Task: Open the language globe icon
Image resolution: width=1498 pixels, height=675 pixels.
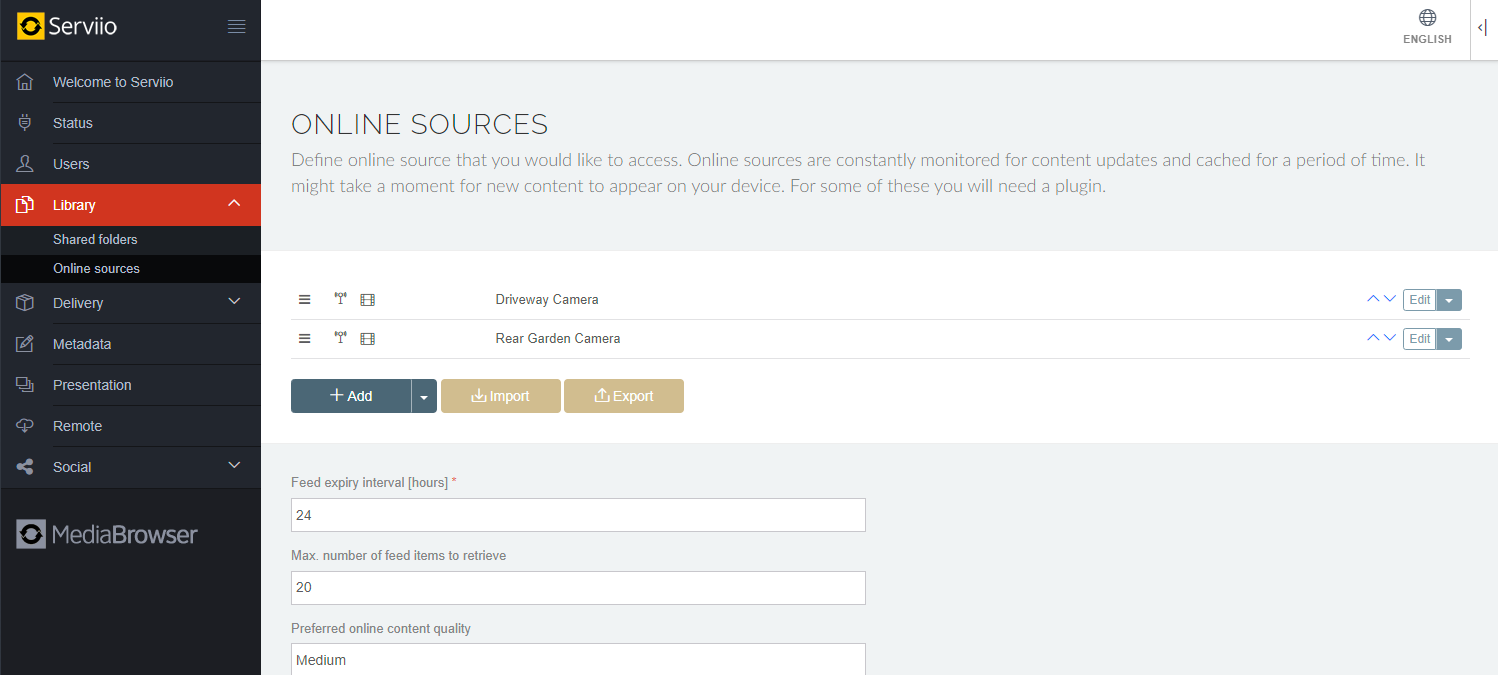Action: (1427, 18)
